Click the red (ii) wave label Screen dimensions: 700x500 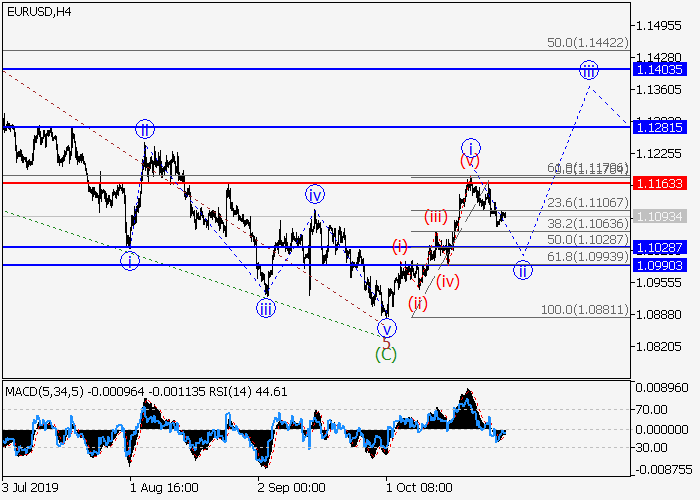[x=418, y=303]
